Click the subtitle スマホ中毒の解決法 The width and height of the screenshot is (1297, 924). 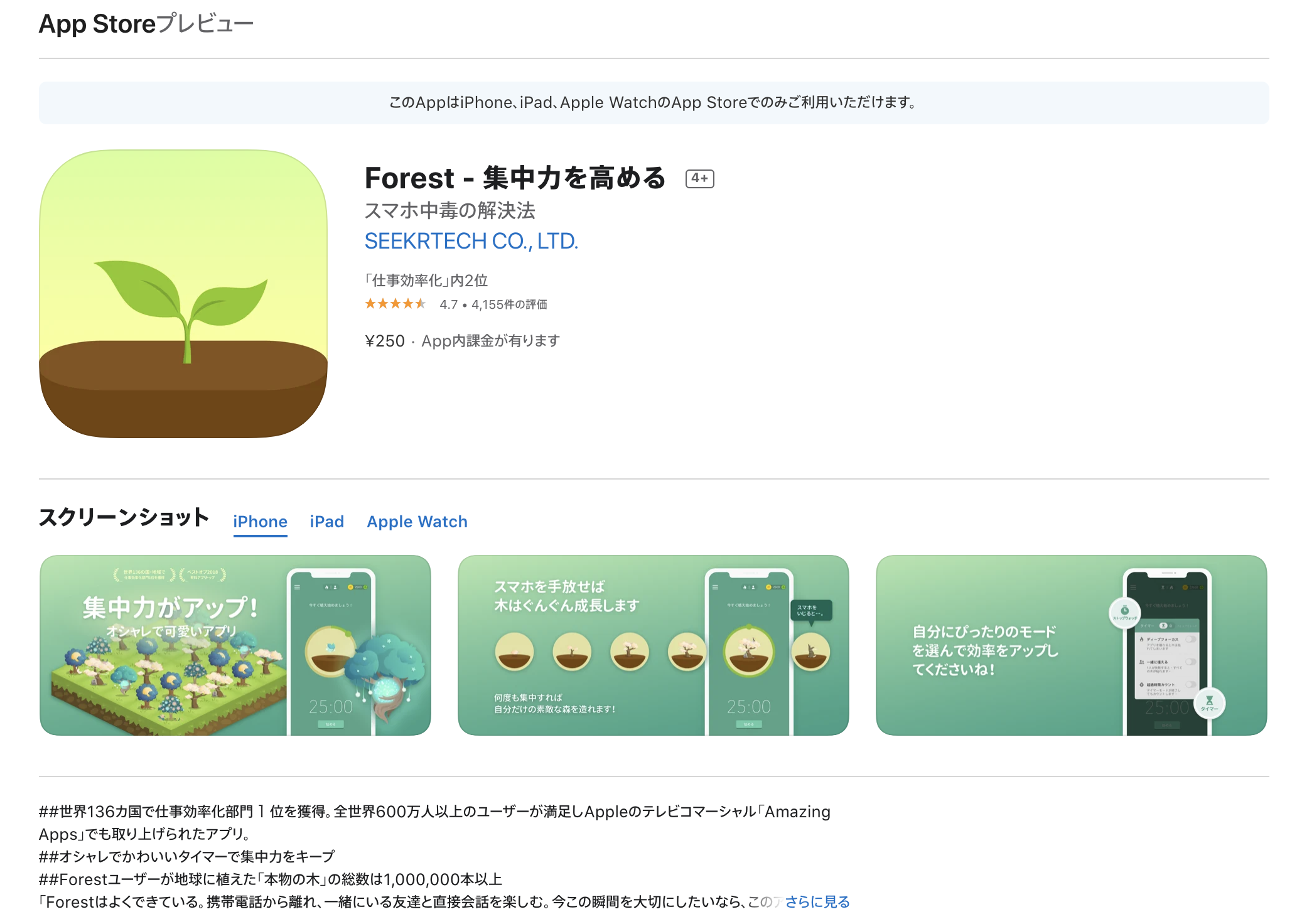tap(449, 210)
